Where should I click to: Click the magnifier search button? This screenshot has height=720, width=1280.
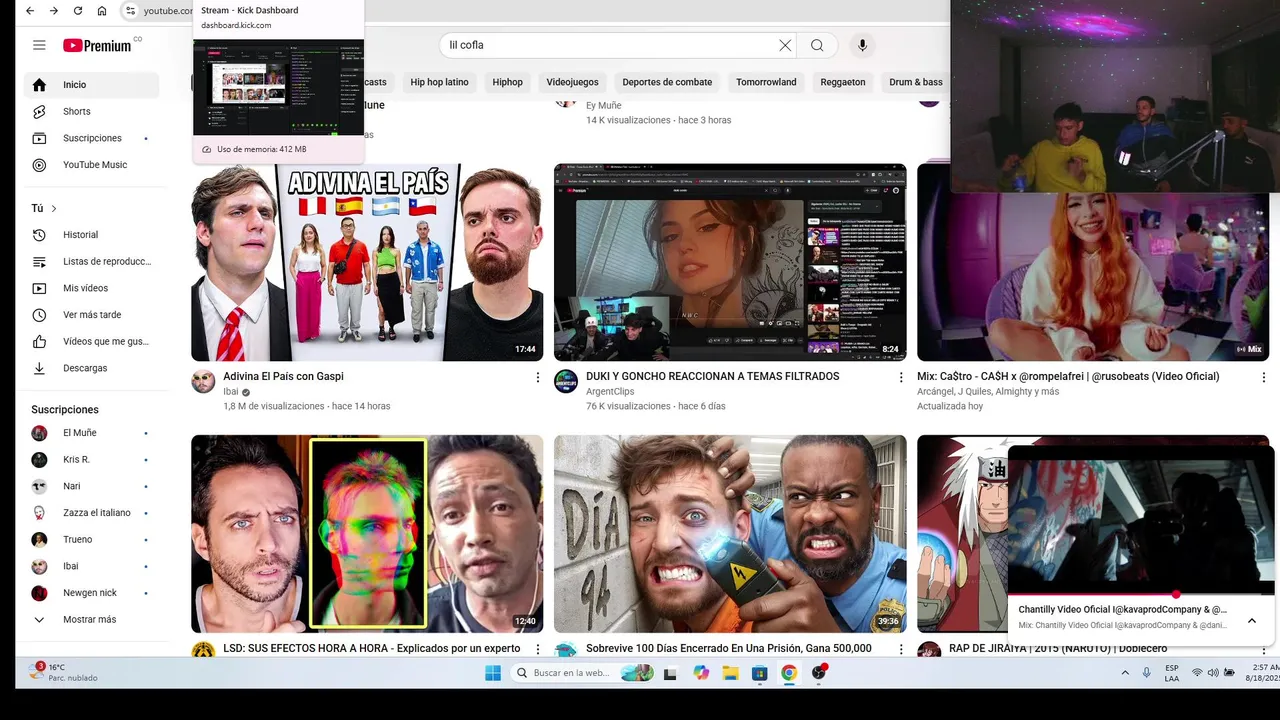[817, 45]
